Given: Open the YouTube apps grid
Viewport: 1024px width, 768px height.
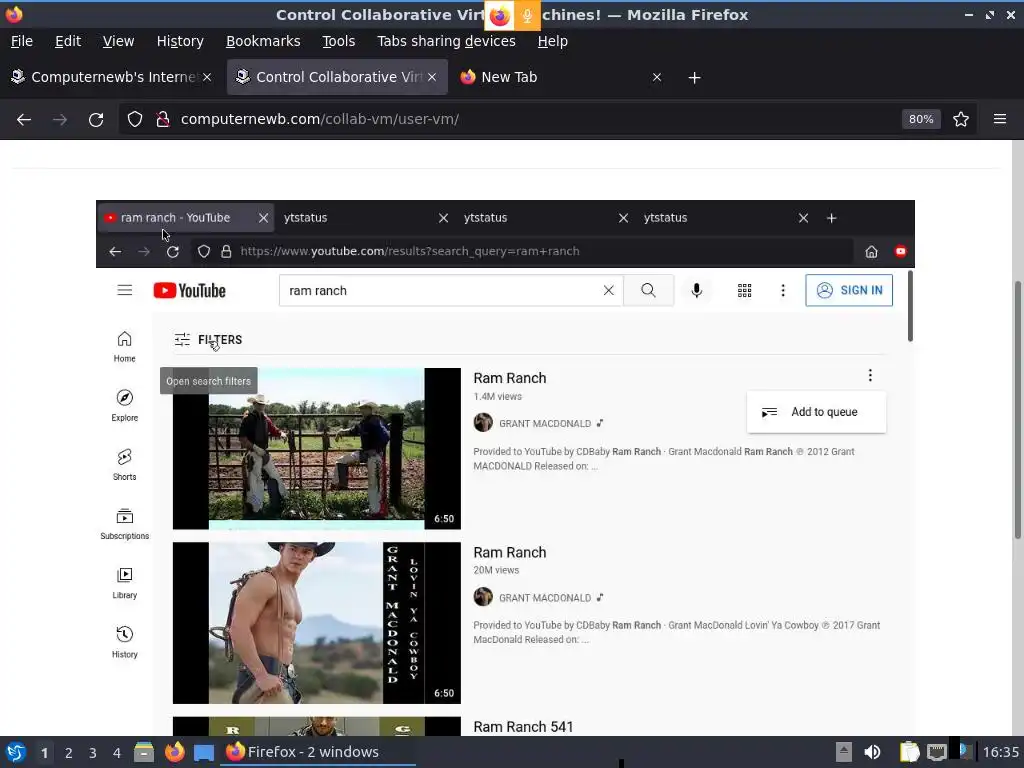Looking at the screenshot, I should [x=744, y=291].
